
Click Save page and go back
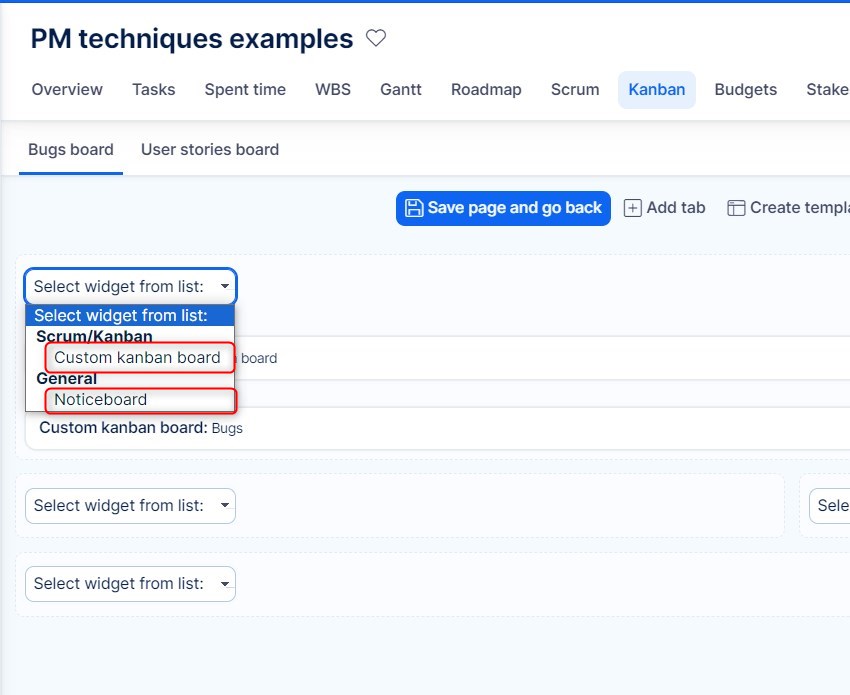coord(503,208)
